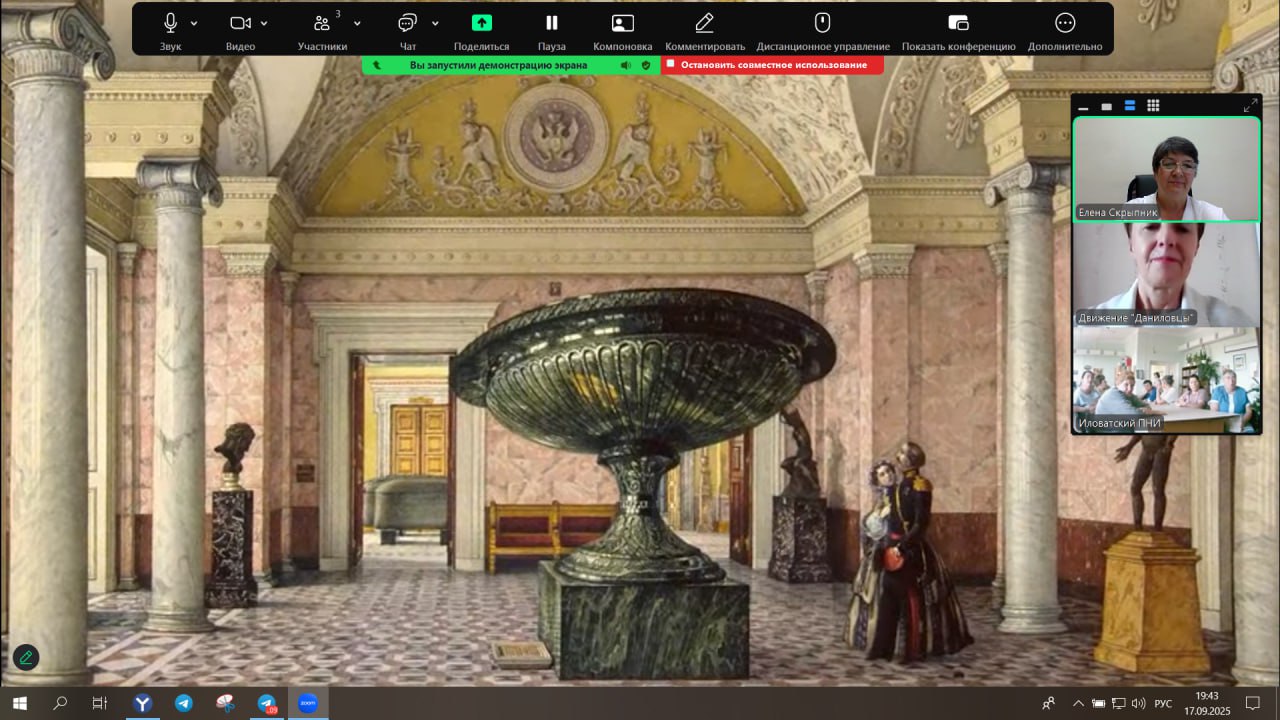Pause screen sharing with Пауза
This screenshot has width=1280, height=720.
click(x=551, y=23)
